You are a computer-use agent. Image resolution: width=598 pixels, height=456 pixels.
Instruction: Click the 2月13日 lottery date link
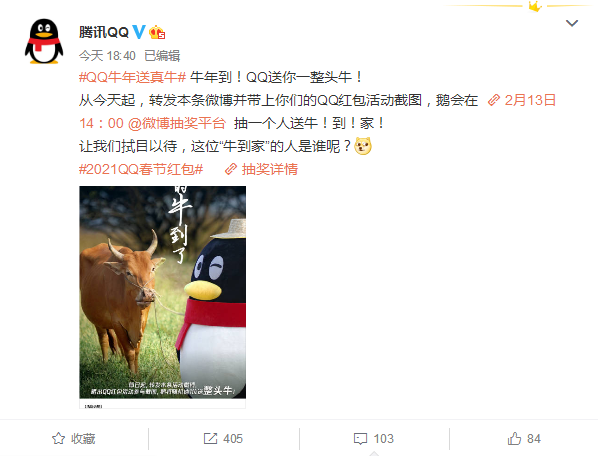point(521,100)
